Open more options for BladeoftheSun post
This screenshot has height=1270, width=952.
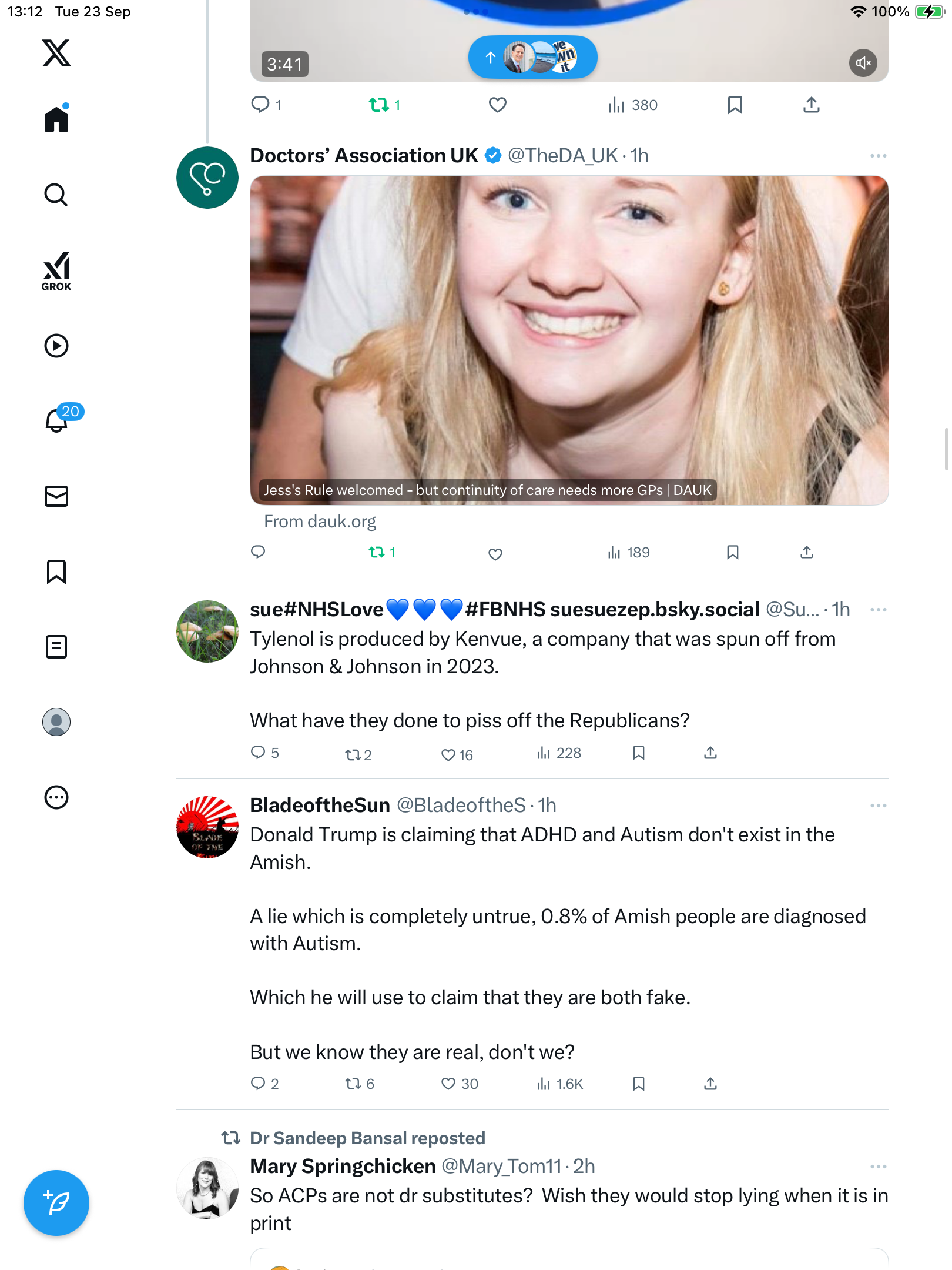click(x=878, y=806)
